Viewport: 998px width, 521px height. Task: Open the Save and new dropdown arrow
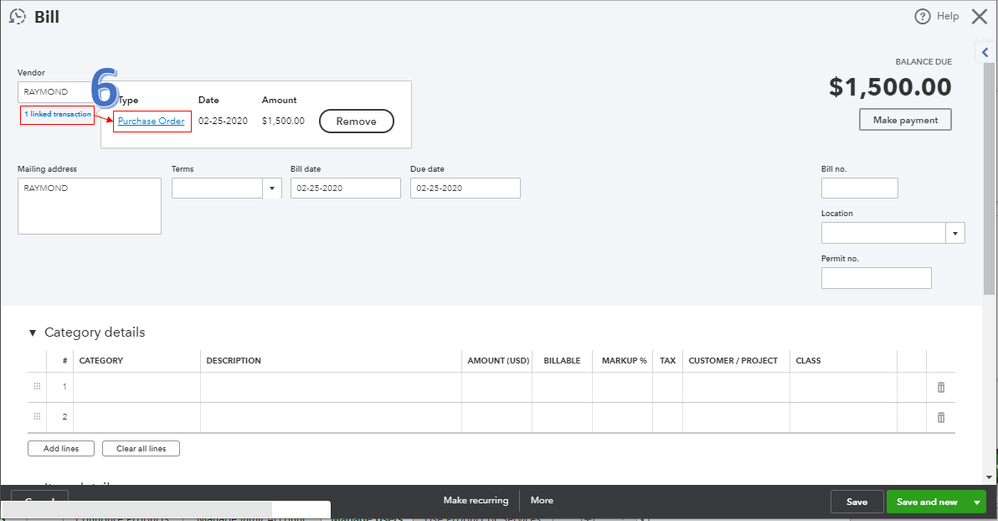point(977,502)
